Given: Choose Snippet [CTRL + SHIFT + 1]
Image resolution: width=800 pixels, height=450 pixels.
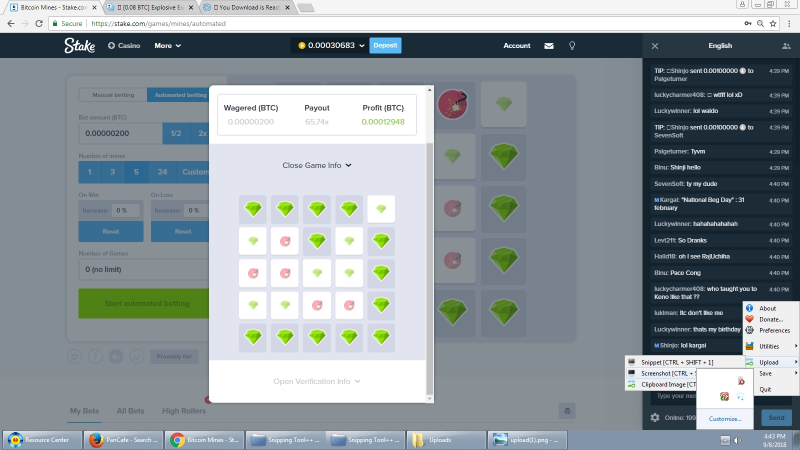Looking at the screenshot, I should [x=684, y=362].
